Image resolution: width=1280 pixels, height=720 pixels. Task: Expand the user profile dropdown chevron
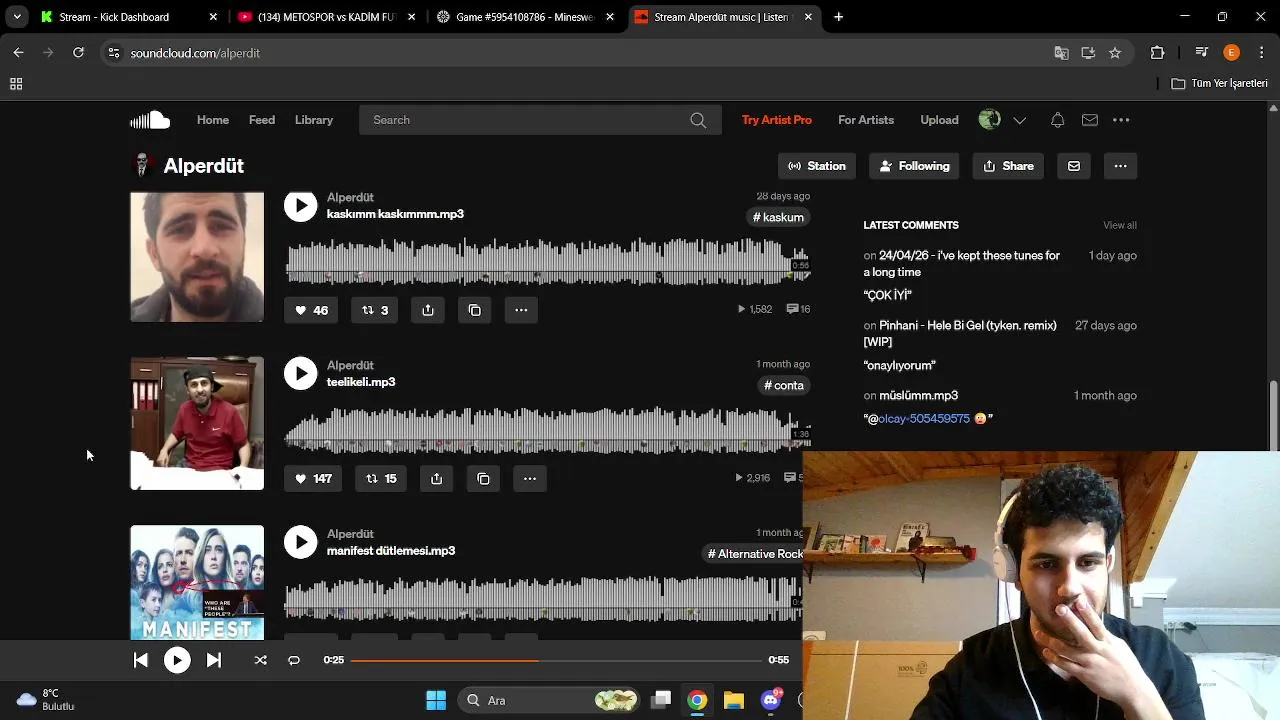(x=1019, y=120)
